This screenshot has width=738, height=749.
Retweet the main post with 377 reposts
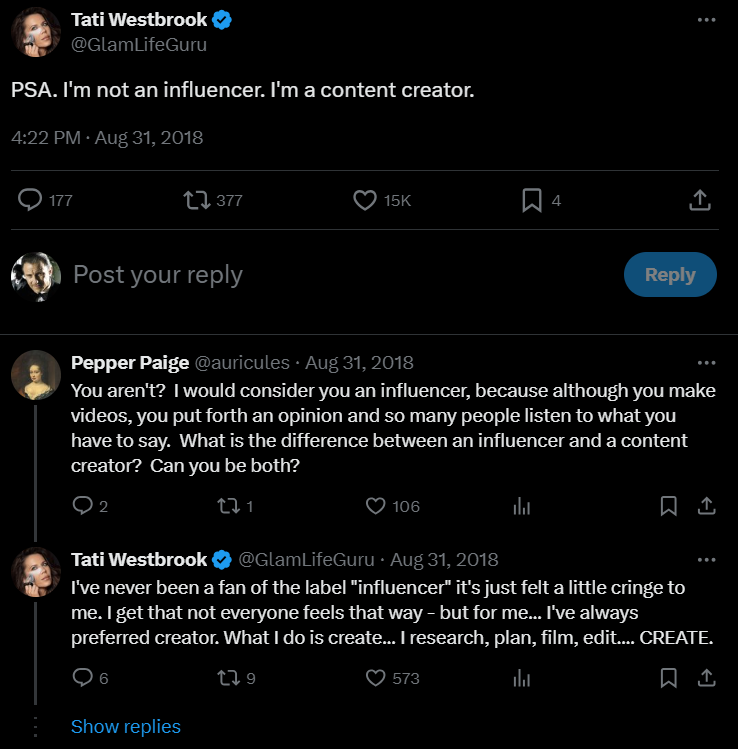coord(198,200)
